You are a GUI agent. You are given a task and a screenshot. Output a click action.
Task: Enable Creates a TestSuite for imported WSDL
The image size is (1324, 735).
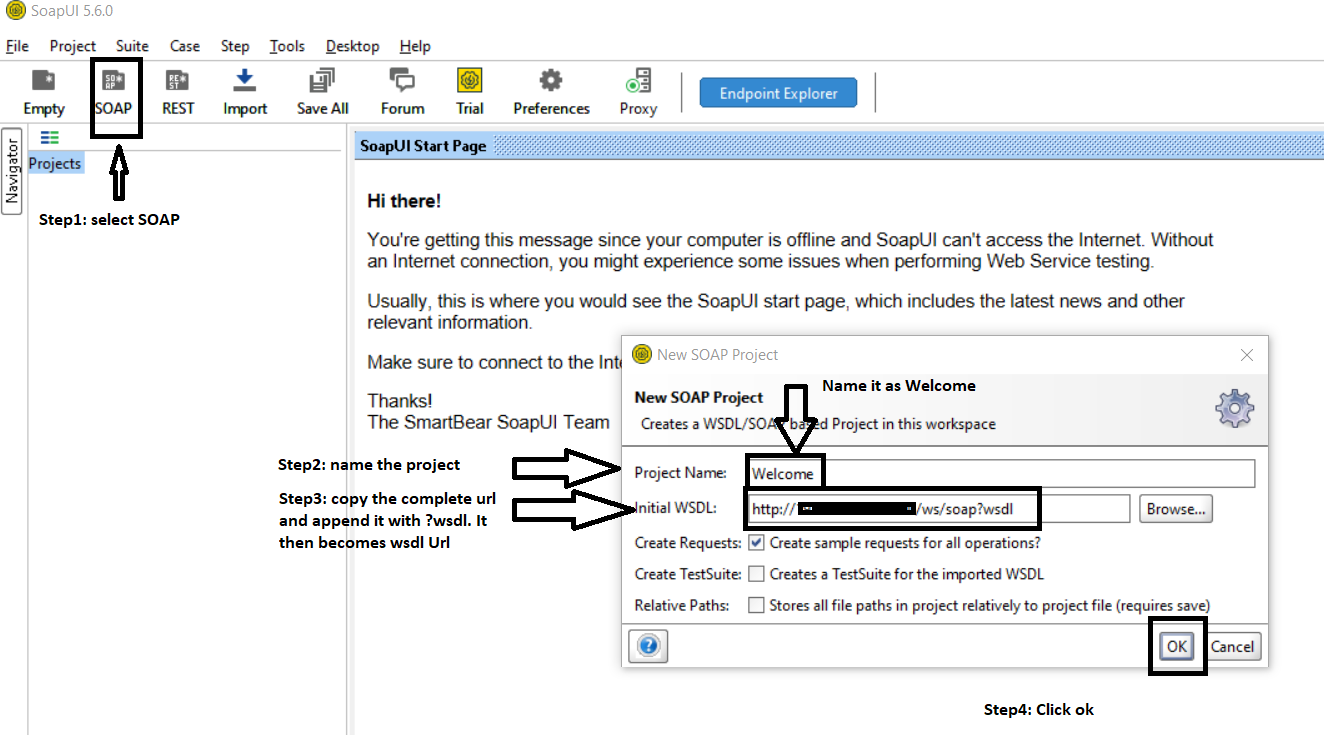click(757, 574)
